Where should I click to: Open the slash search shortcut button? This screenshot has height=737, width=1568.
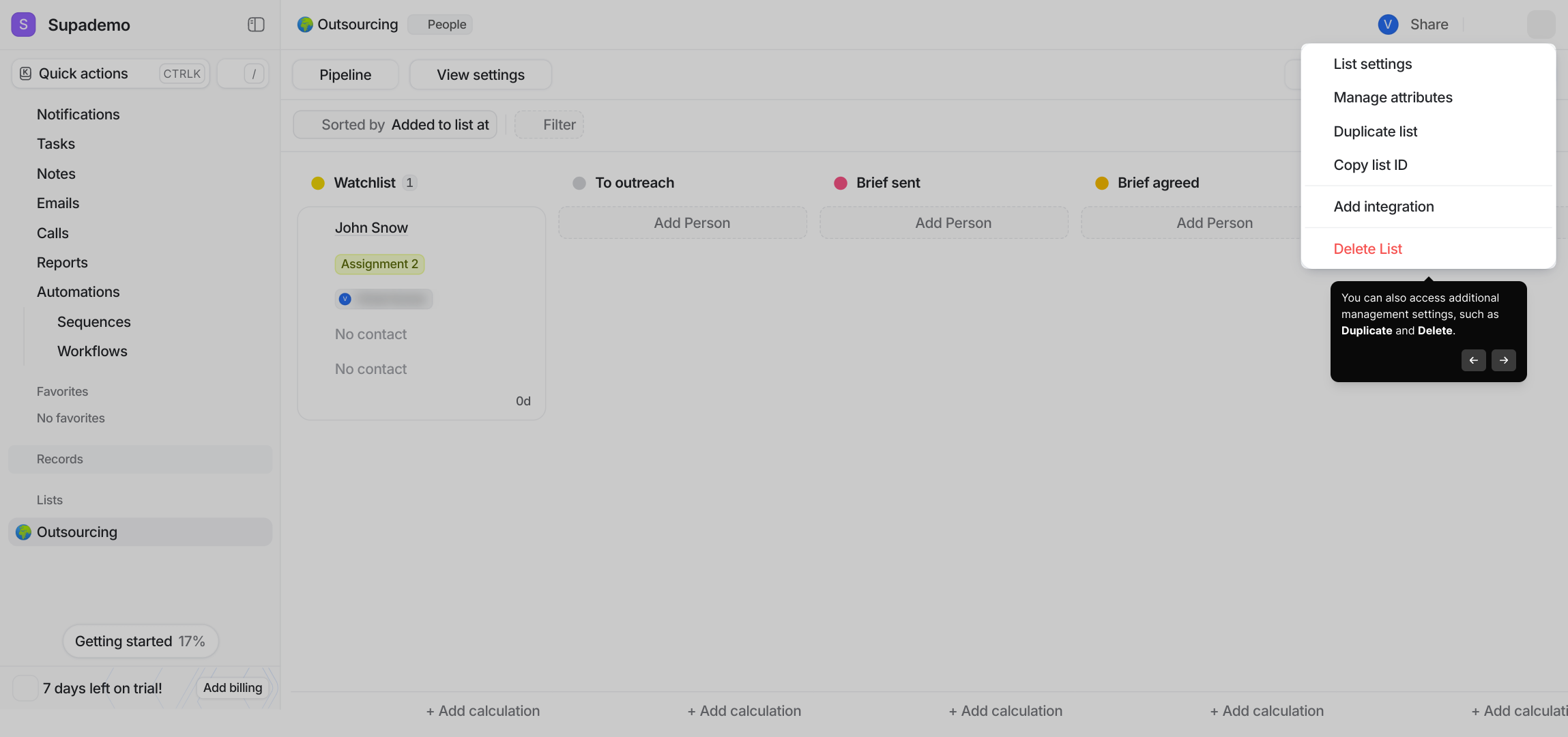[243, 74]
